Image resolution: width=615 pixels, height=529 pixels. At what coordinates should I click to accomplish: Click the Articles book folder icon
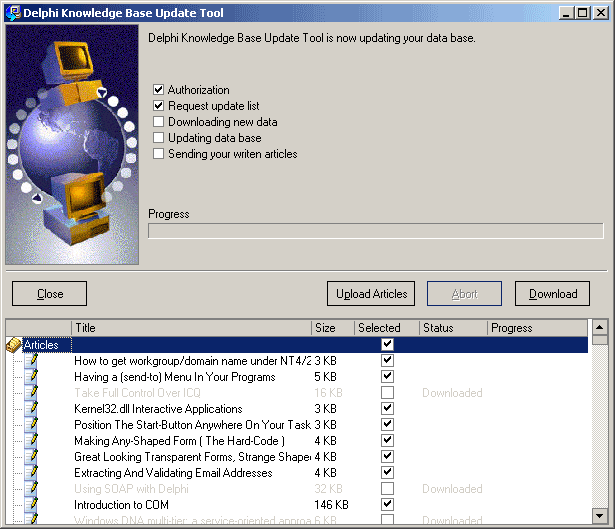pyautogui.click(x=14, y=345)
